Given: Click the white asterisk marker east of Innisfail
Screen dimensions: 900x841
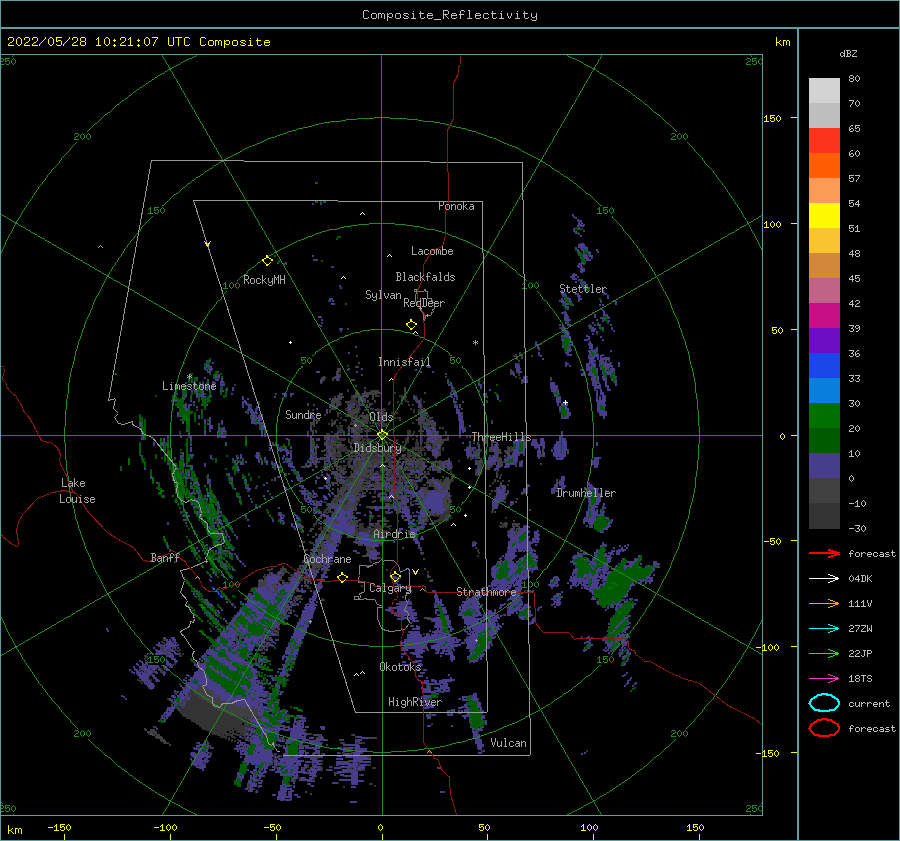Looking at the screenshot, I should pyautogui.click(x=475, y=343).
